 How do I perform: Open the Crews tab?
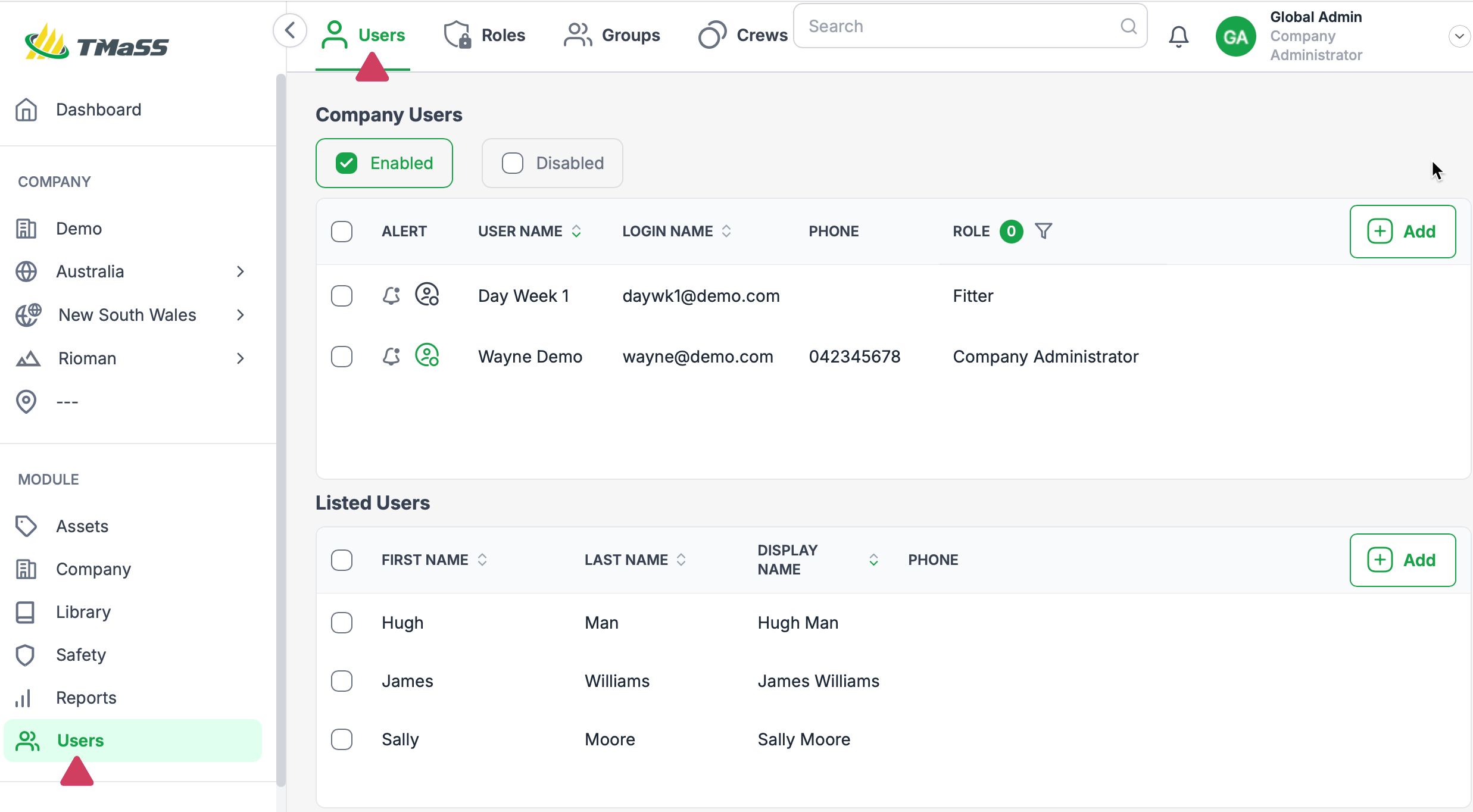coord(743,35)
